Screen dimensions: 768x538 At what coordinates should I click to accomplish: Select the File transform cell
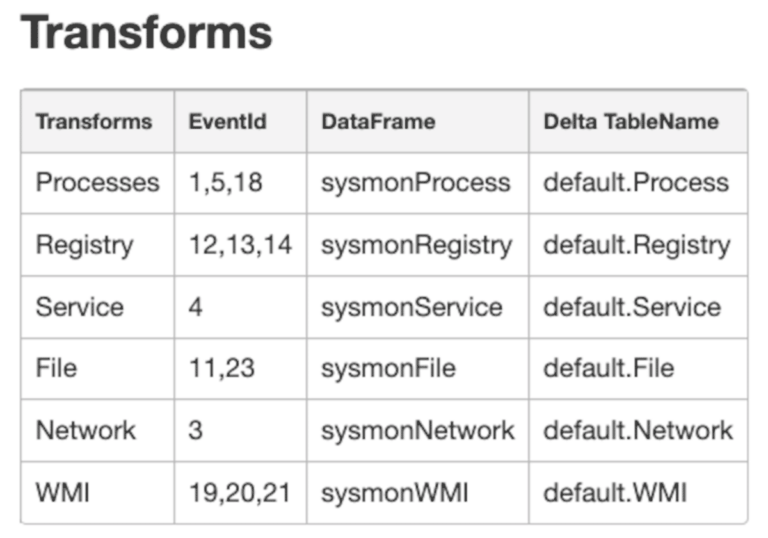56,368
